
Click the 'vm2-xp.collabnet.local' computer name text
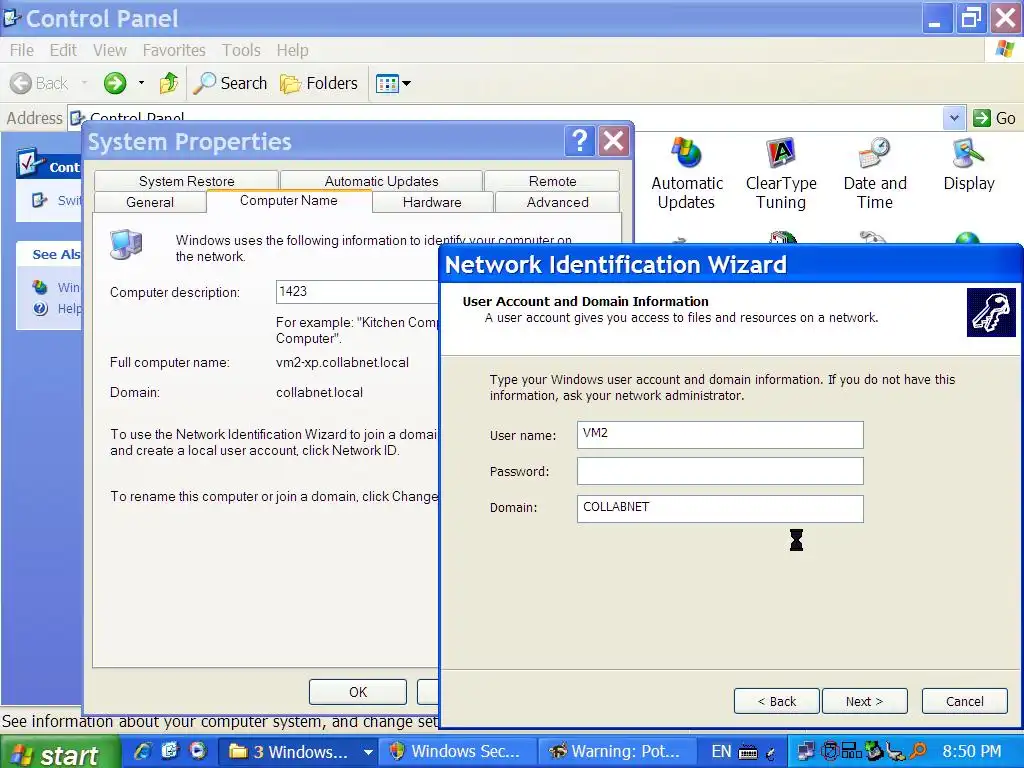pos(342,362)
